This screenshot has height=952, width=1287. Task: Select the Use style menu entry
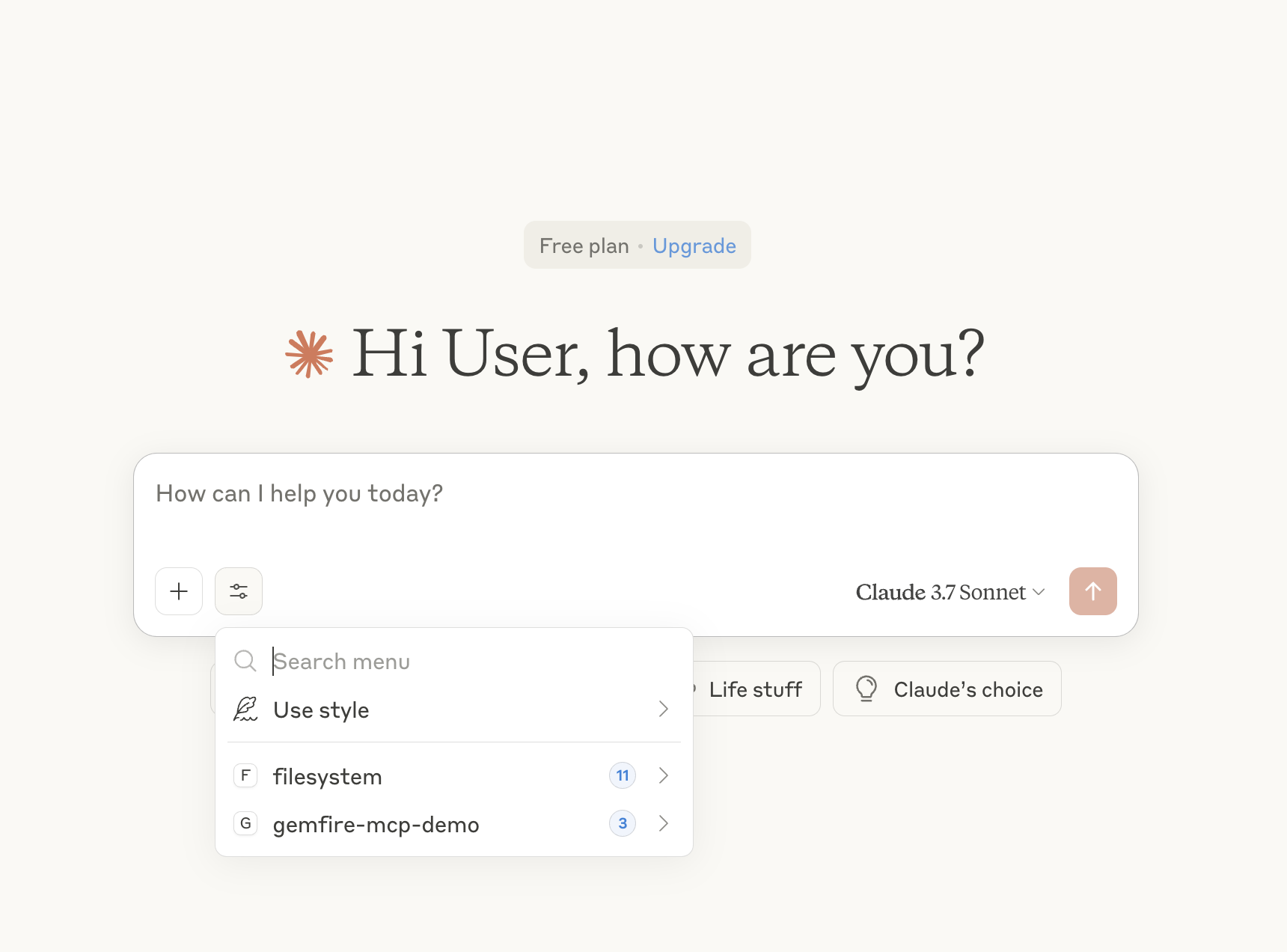point(454,710)
